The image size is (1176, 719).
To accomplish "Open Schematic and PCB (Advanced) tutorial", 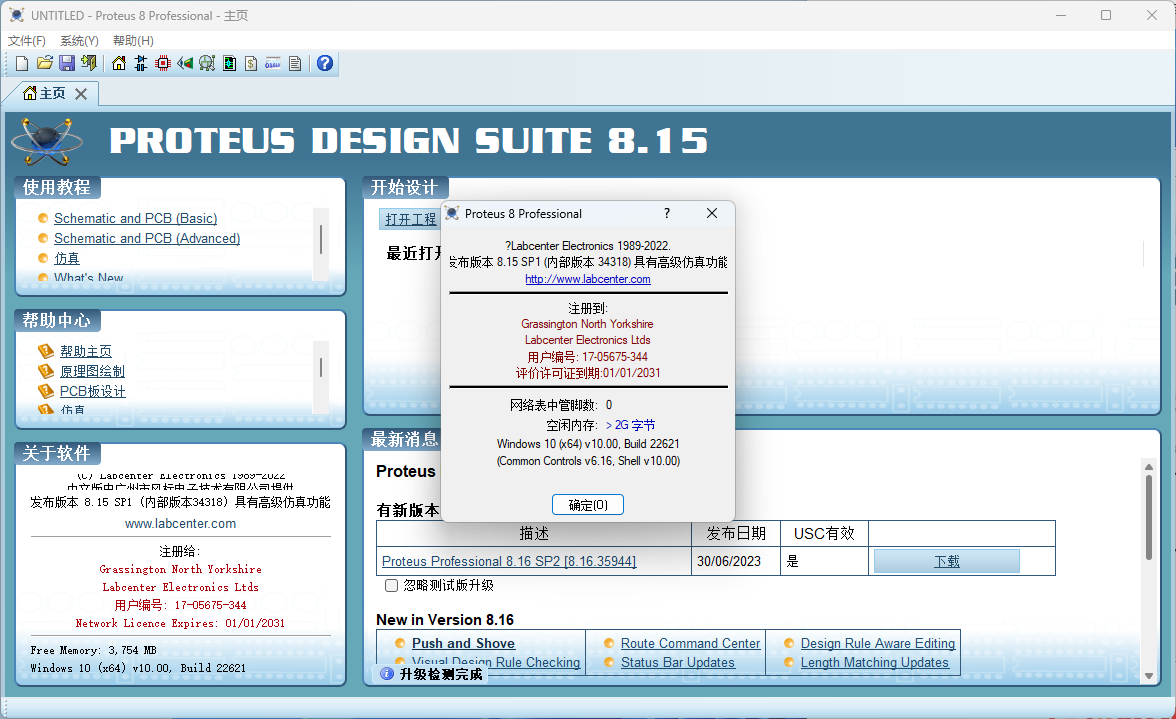I will pos(147,238).
